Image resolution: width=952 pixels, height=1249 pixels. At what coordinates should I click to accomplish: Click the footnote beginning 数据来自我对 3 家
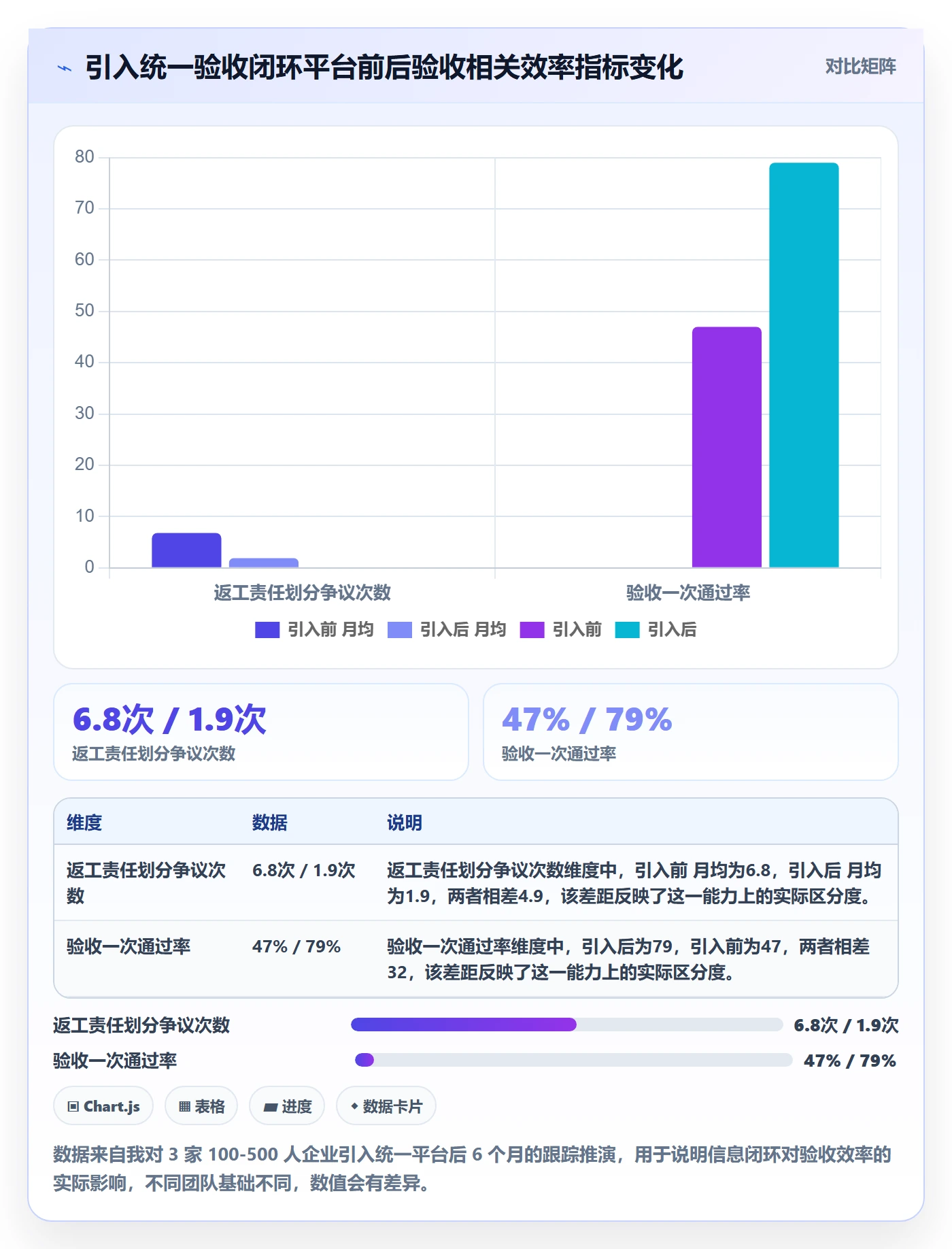(473, 1169)
